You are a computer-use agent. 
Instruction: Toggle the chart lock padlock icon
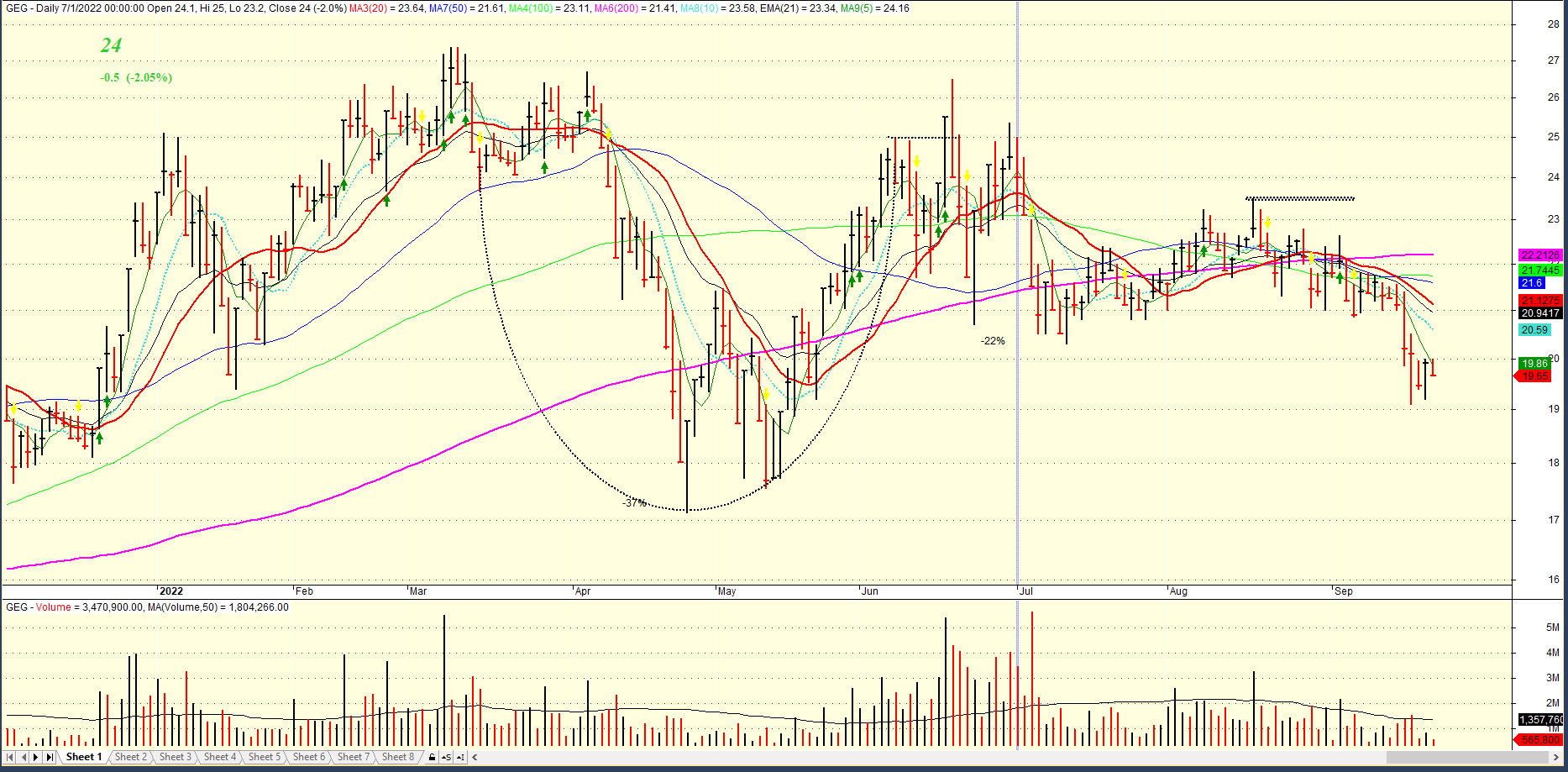[432, 758]
